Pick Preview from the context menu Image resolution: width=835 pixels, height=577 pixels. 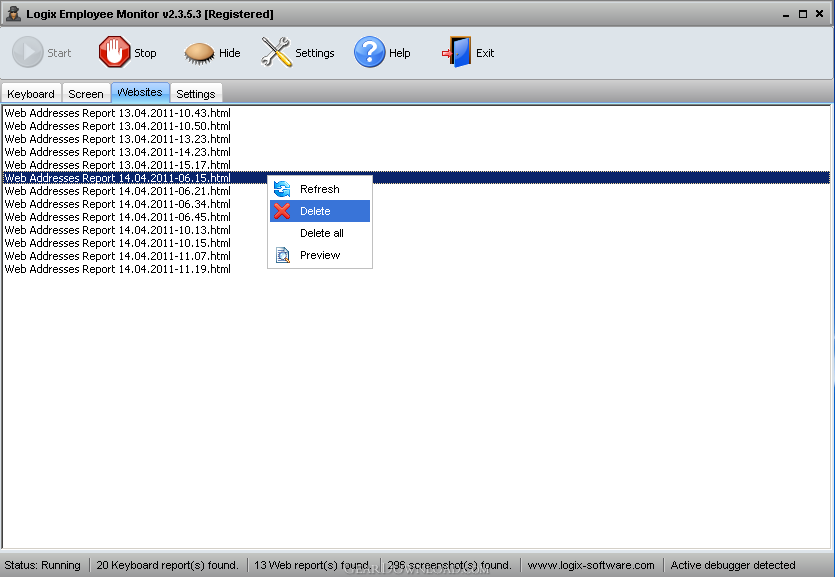coord(320,255)
